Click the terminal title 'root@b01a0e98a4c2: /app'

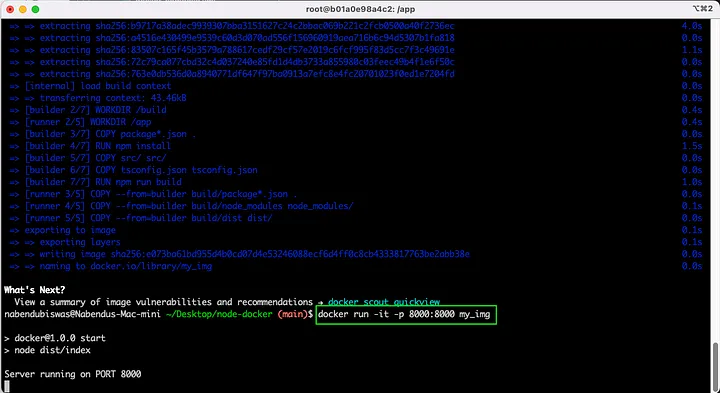click(x=360, y=9)
